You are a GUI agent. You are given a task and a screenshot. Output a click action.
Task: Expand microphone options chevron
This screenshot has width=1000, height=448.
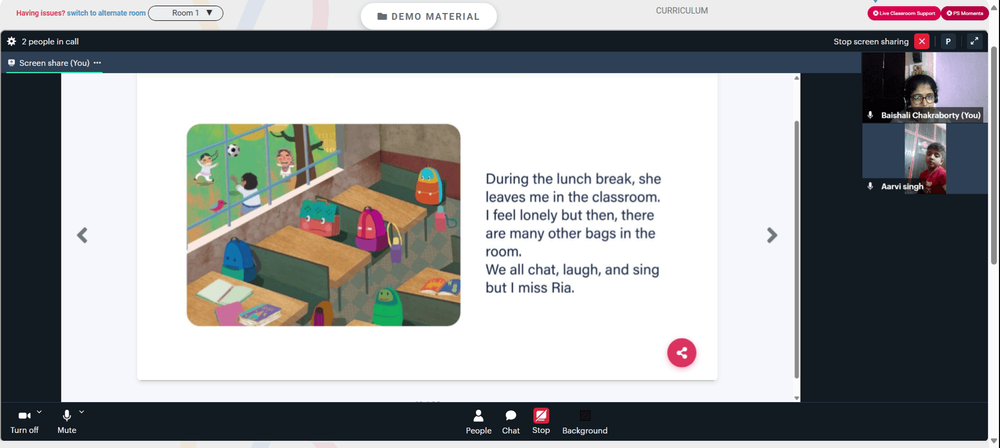click(x=82, y=412)
